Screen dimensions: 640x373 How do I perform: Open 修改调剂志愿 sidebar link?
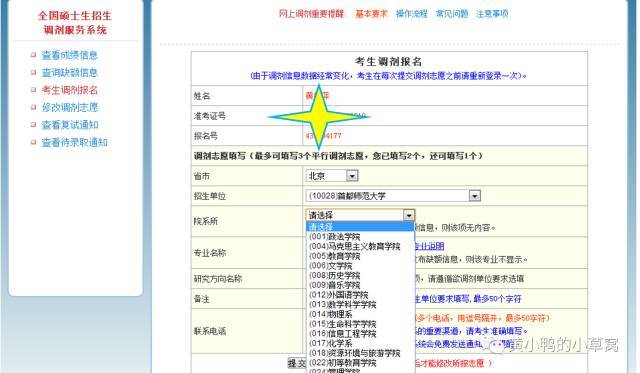(x=70, y=108)
